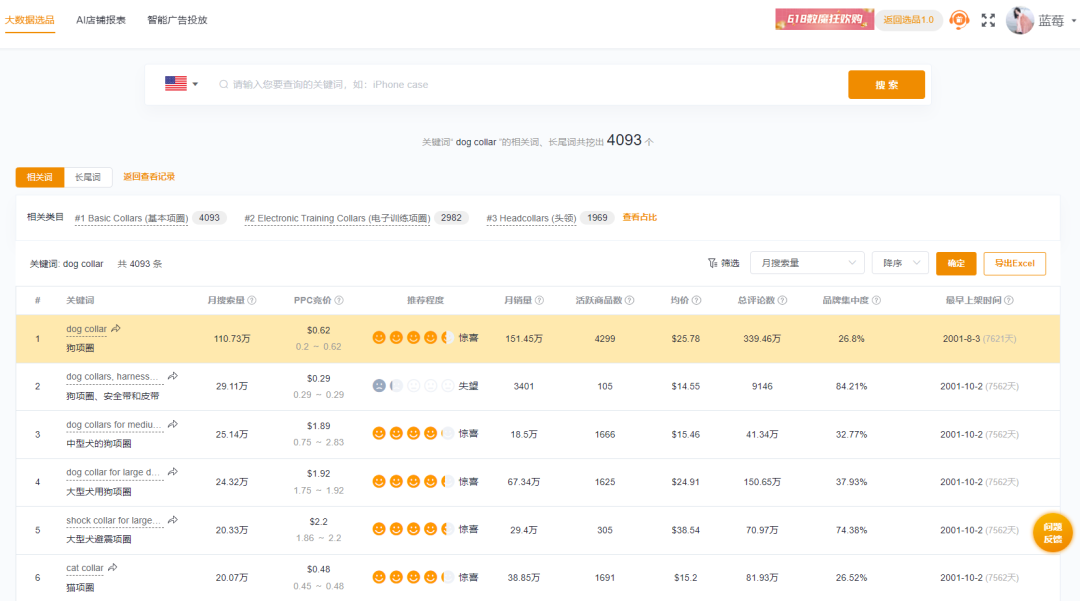Image resolution: width=1080 pixels, height=601 pixels.
Task: Open the cat collar keyword link
Action: click(85, 568)
